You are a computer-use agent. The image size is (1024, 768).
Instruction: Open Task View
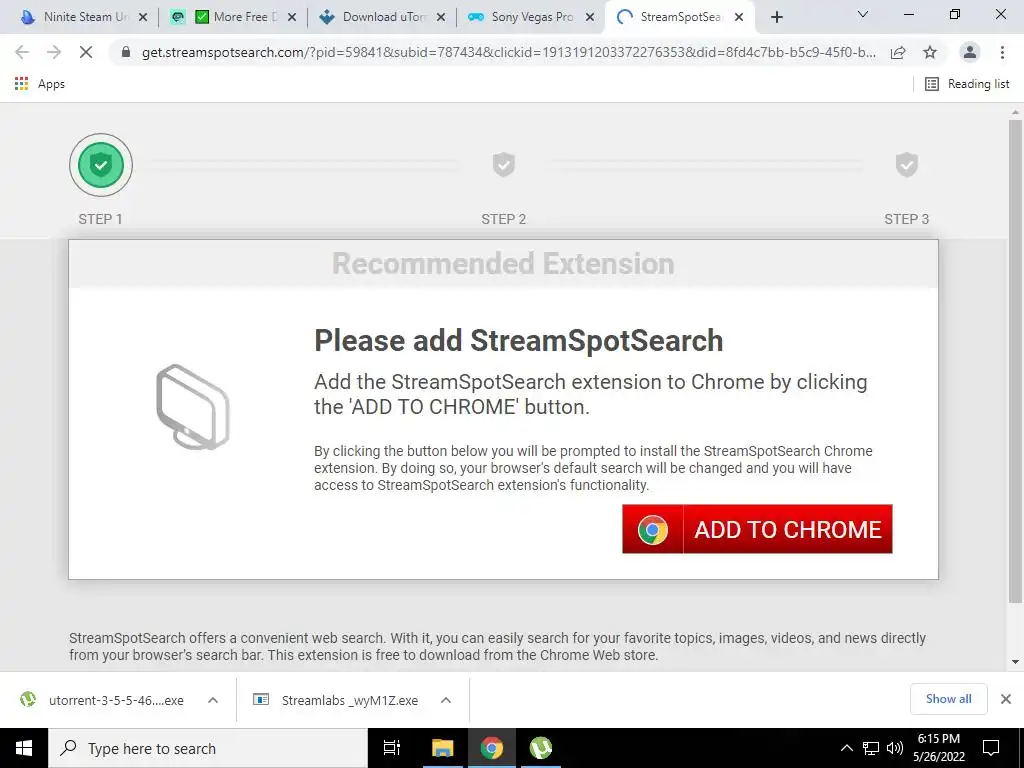point(392,748)
